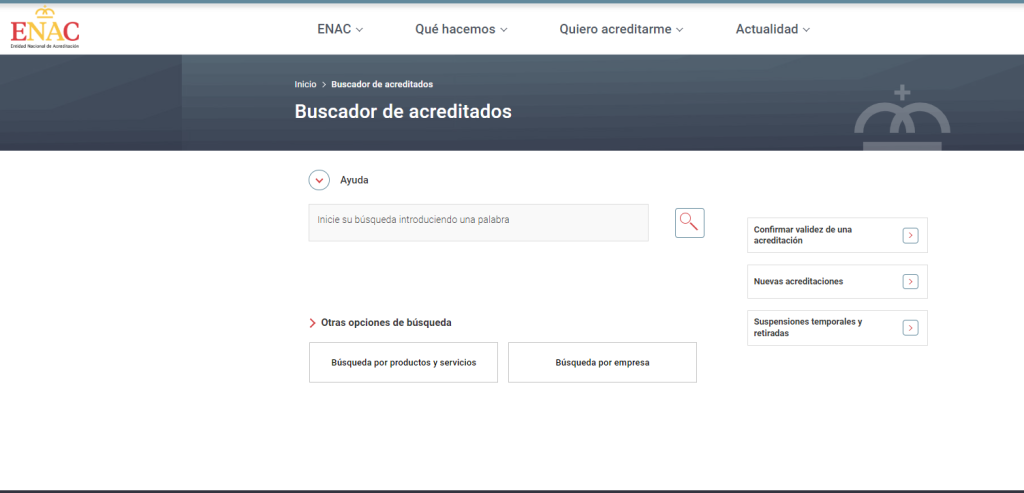Expand the Ayuda chevron circle
The width and height of the screenshot is (1024, 493).
click(x=319, y=180)
